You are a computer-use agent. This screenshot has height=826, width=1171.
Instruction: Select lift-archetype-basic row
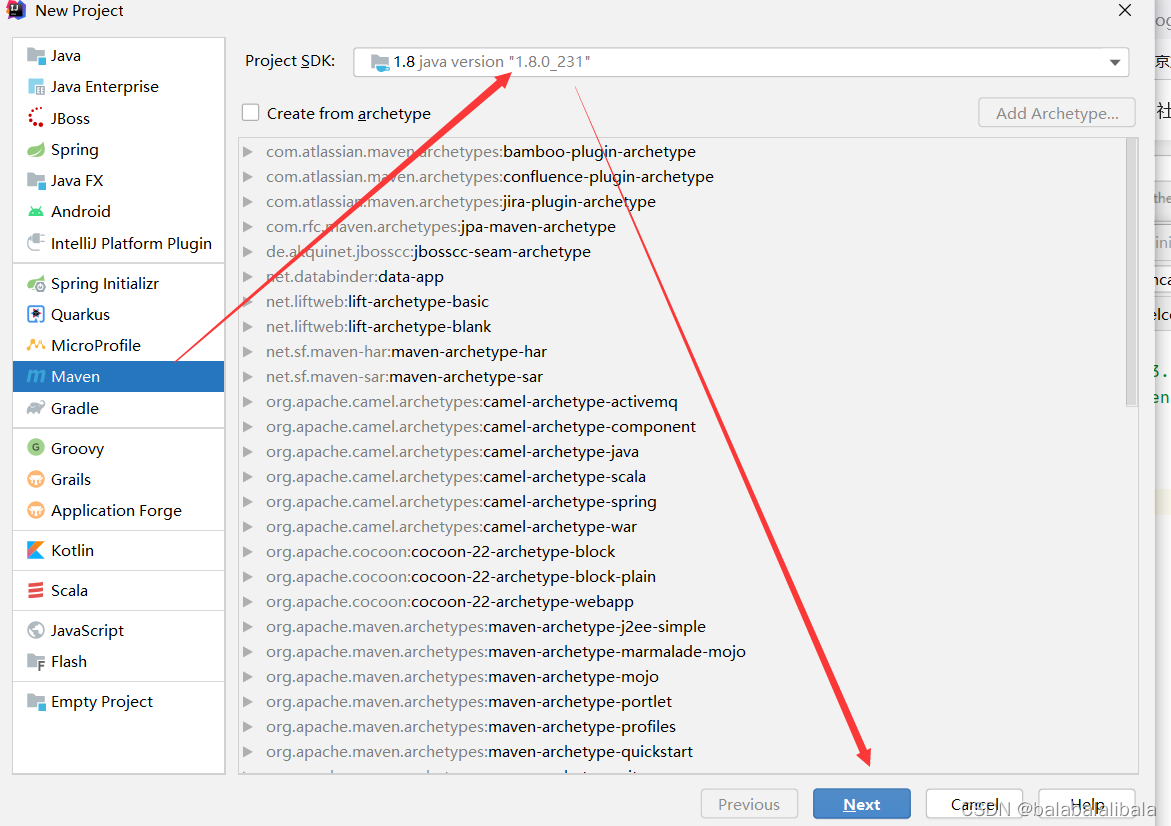[683, 302]
